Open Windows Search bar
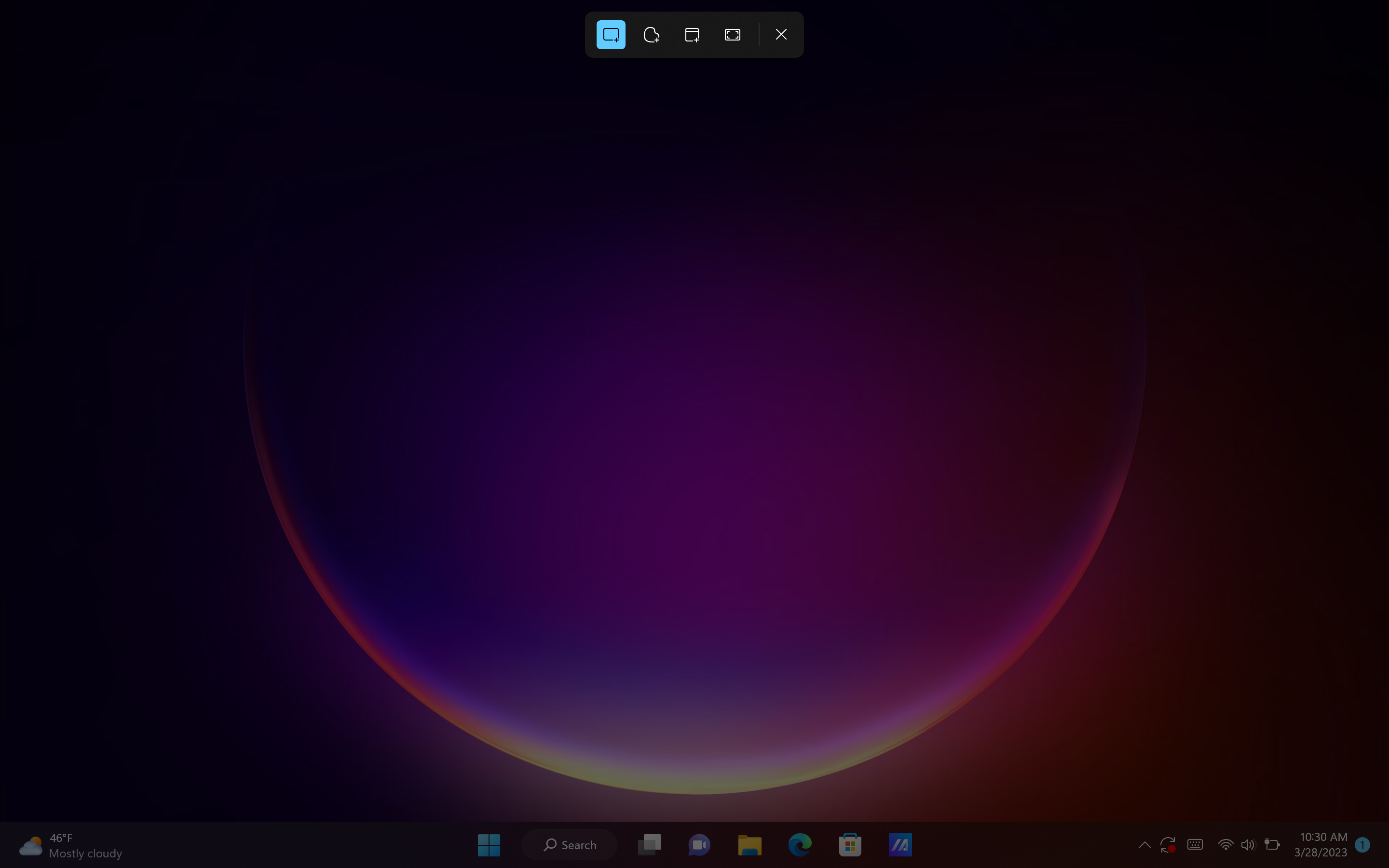This screenshot has height=868, width=1389. (569, 845)
